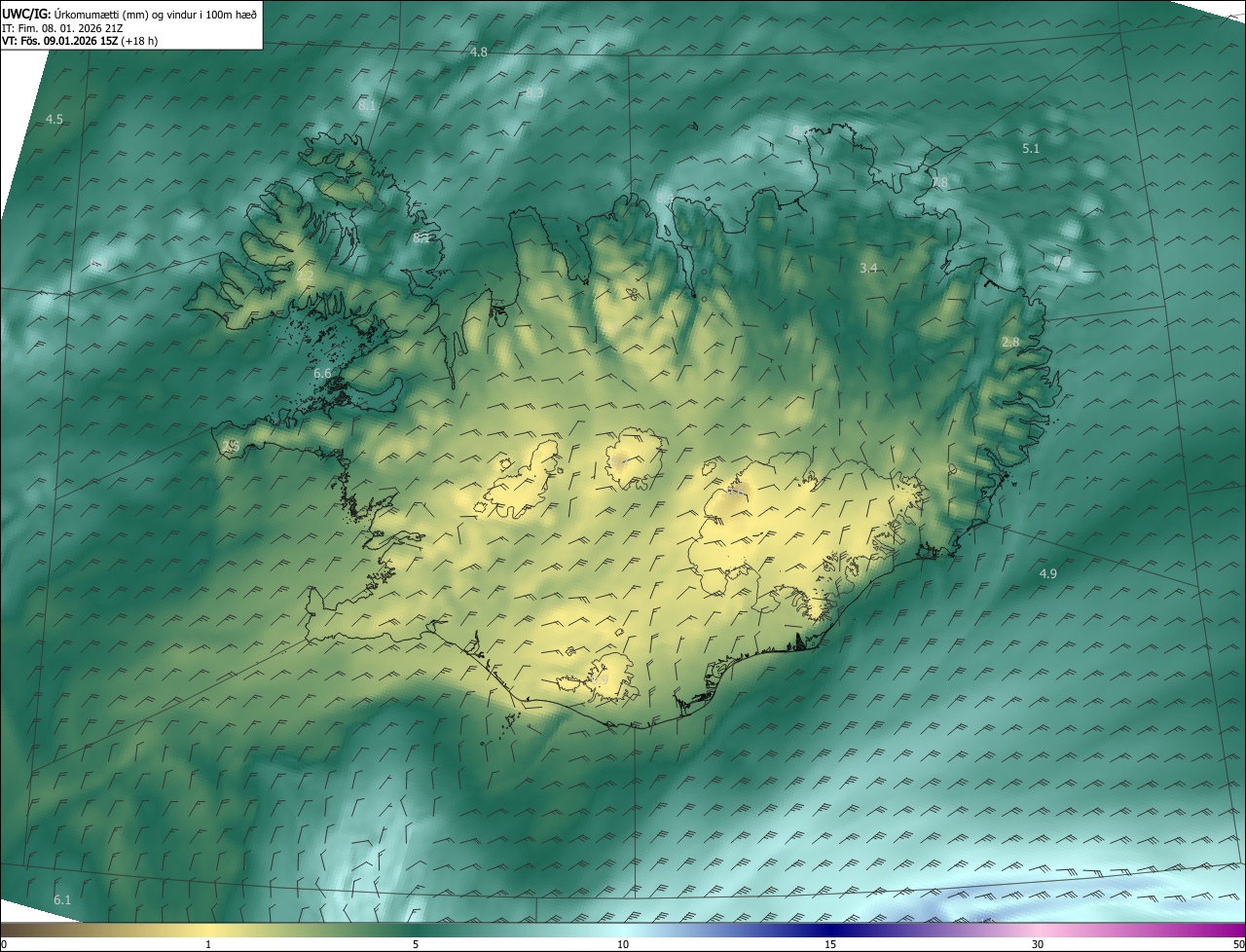Click the 2.5 value label on Snæfellsnes tip
This screenshot has height=952, width=1246.
(232, 446)
